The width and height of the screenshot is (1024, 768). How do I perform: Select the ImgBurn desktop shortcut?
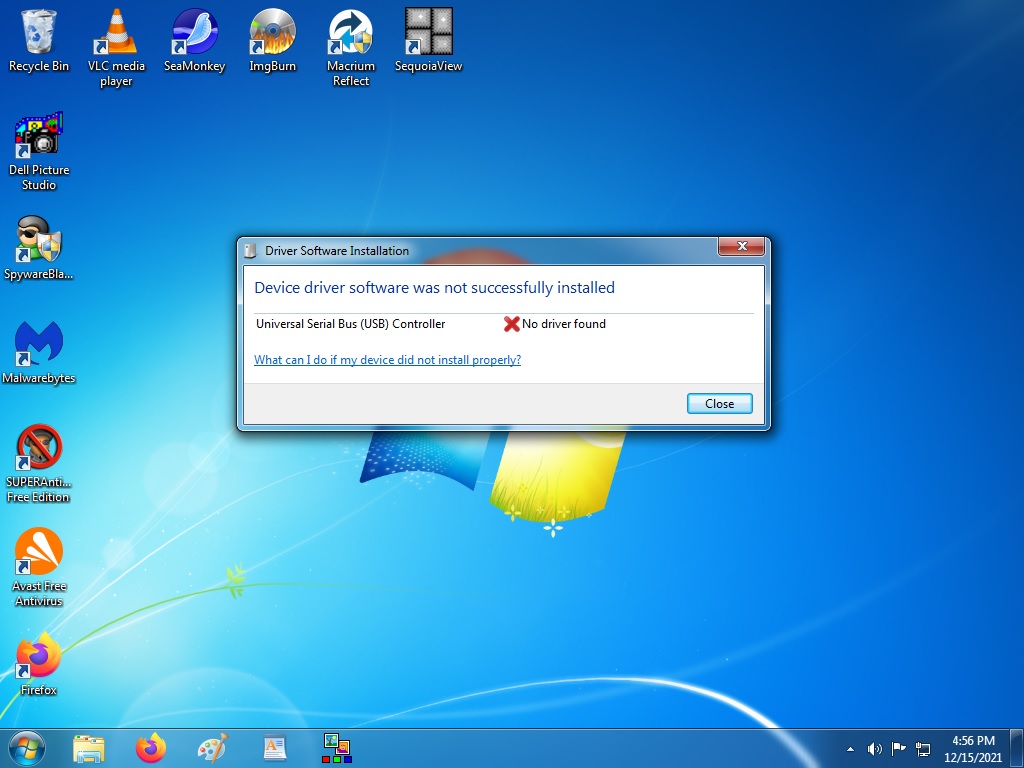tap(272, 40)
